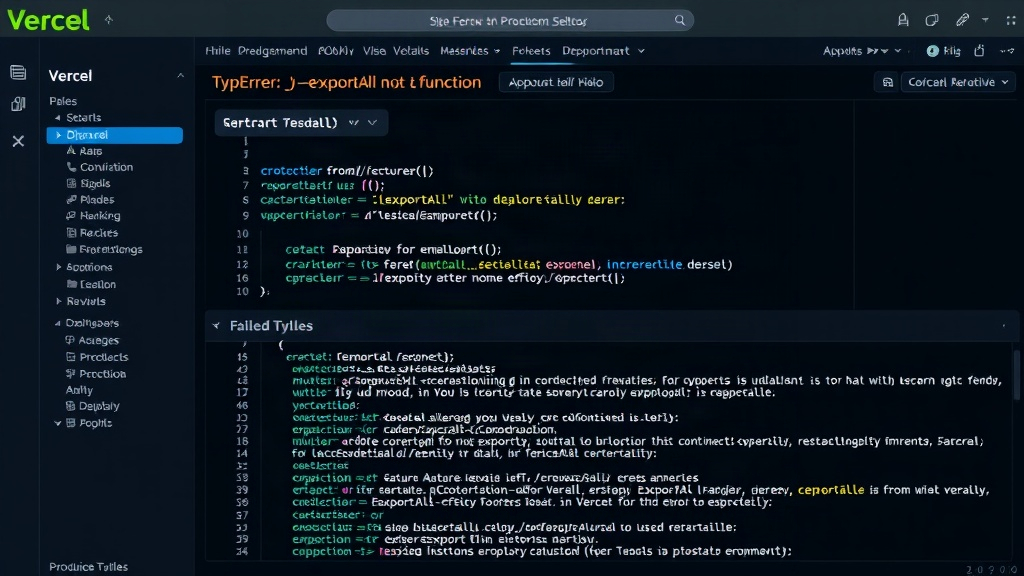Select the Proclects item in sidebar
The width and height of the screenshot is (1024, 576).
pos(97,357)
